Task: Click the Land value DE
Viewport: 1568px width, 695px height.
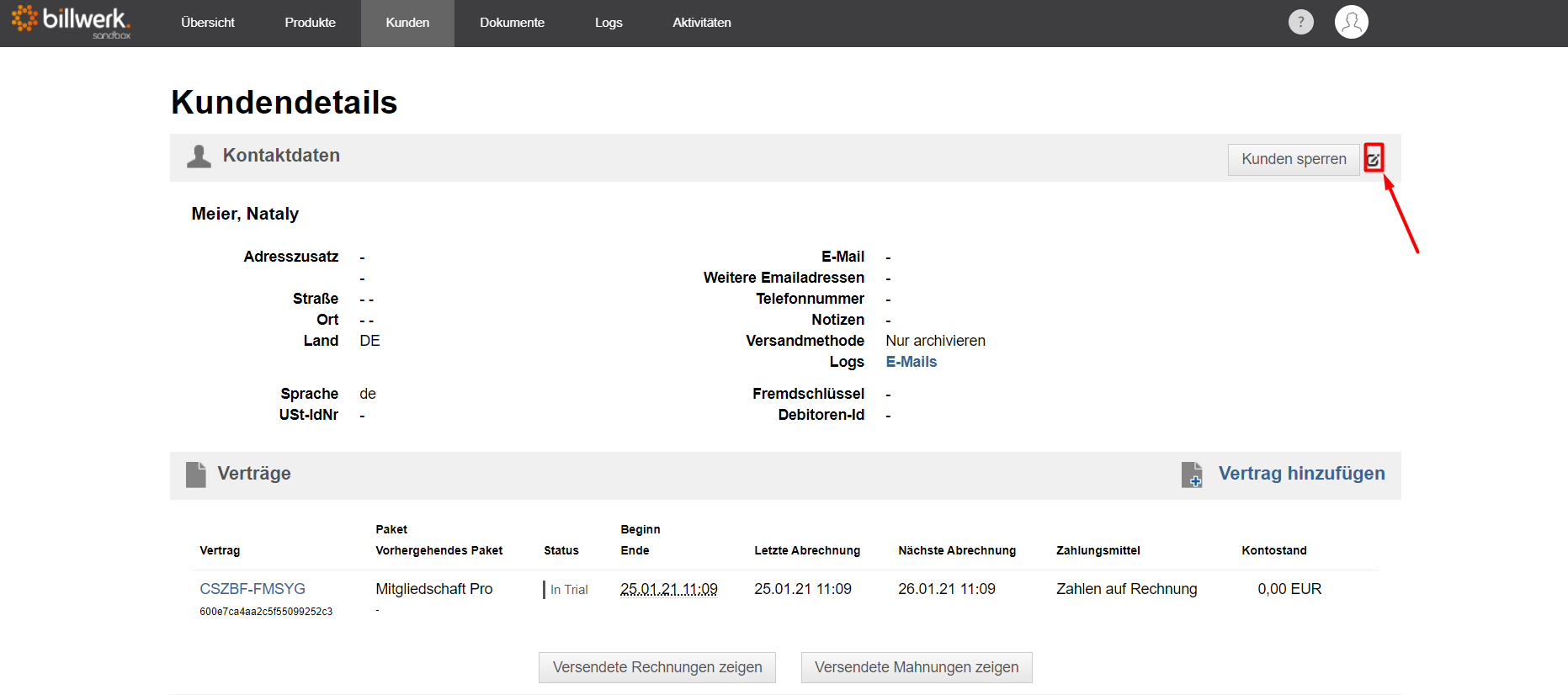Action: [370, 341]
